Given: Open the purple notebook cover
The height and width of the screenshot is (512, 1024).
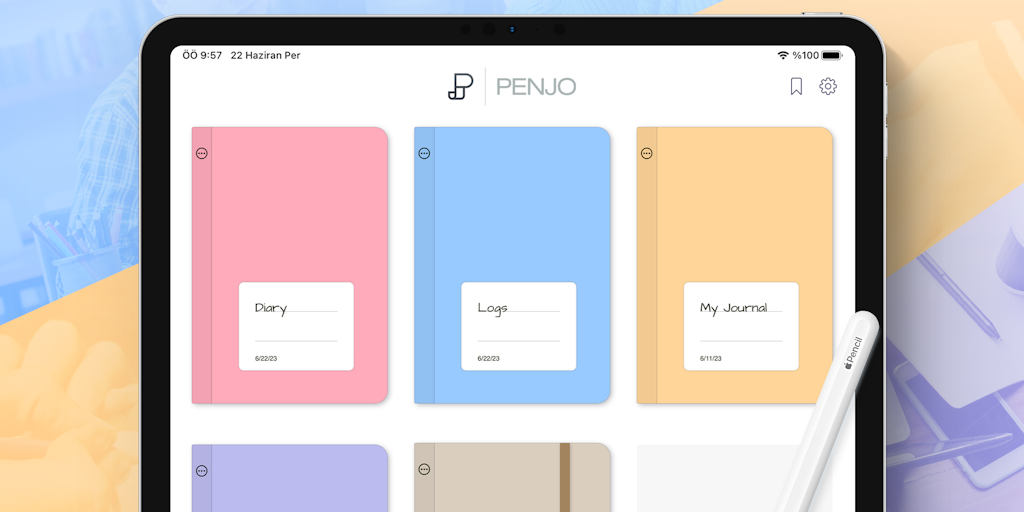Looking at the screenshot, I should coord(290,478).
